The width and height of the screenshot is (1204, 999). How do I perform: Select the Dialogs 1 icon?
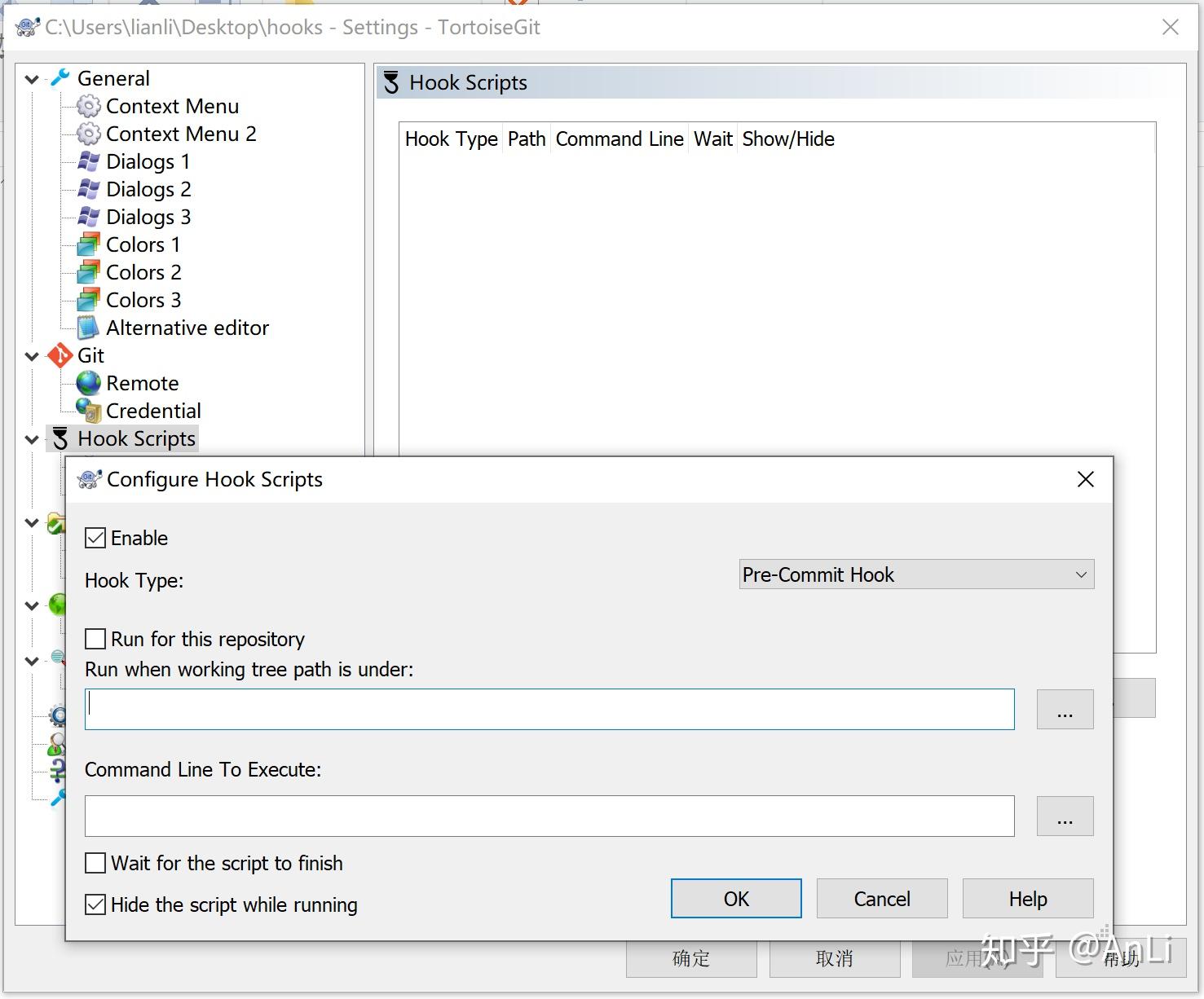click(88, 162)
